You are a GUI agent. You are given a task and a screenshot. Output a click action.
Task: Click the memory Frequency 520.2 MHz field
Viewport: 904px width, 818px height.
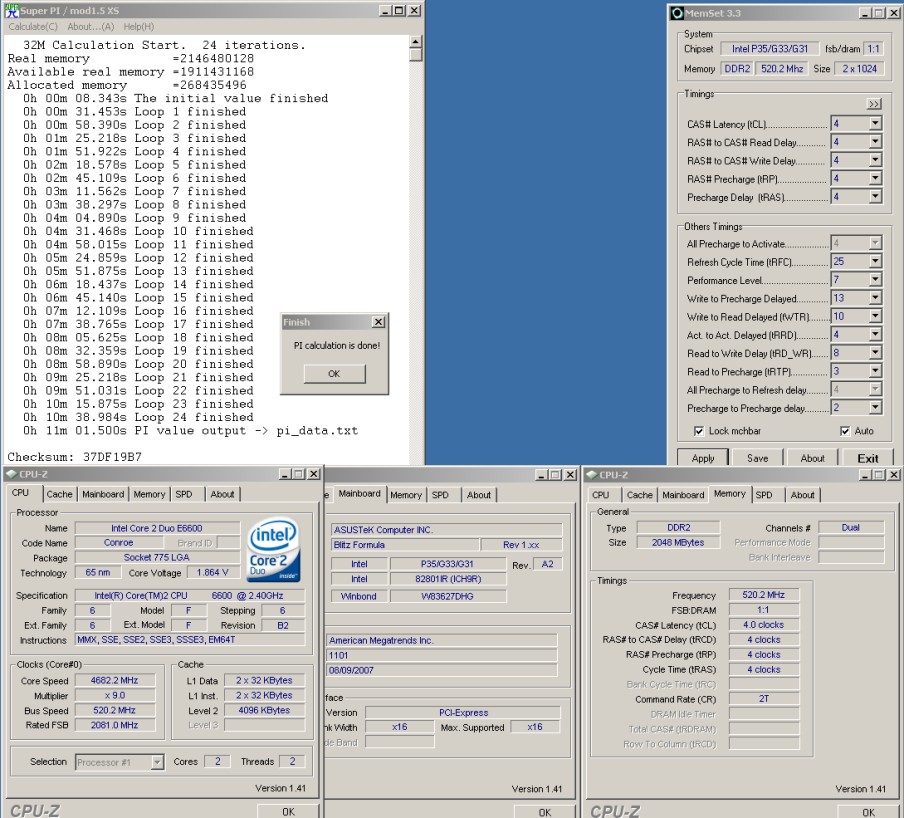click(763, 594)
